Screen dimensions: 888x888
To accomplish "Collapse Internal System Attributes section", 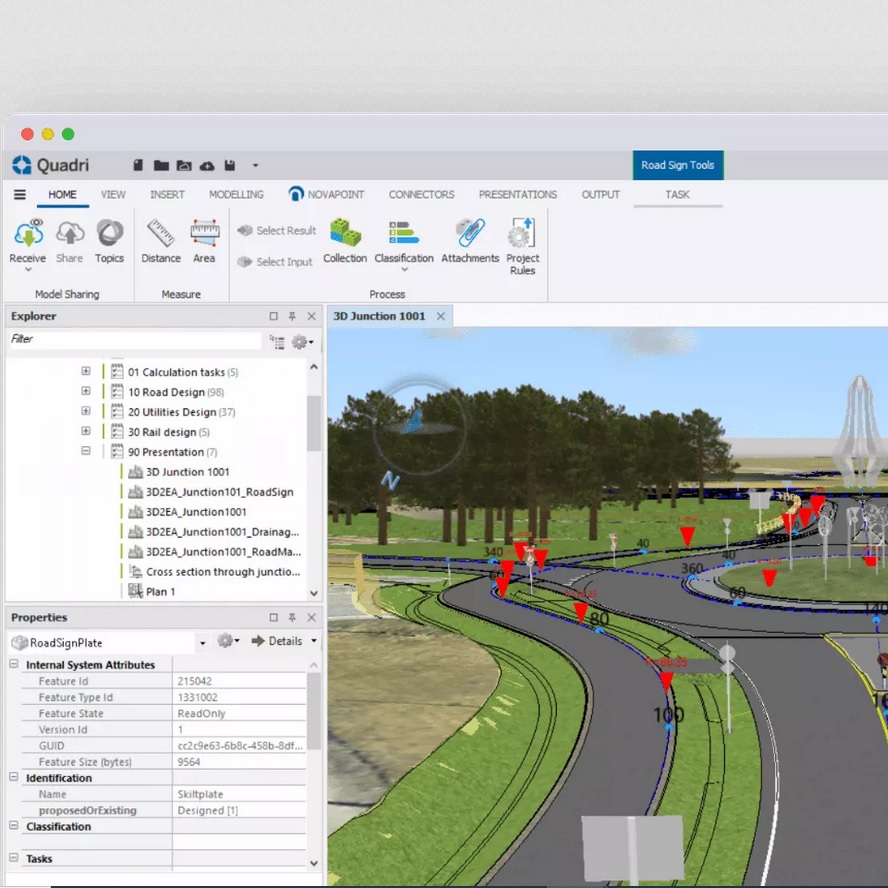I will click(14, 664).
